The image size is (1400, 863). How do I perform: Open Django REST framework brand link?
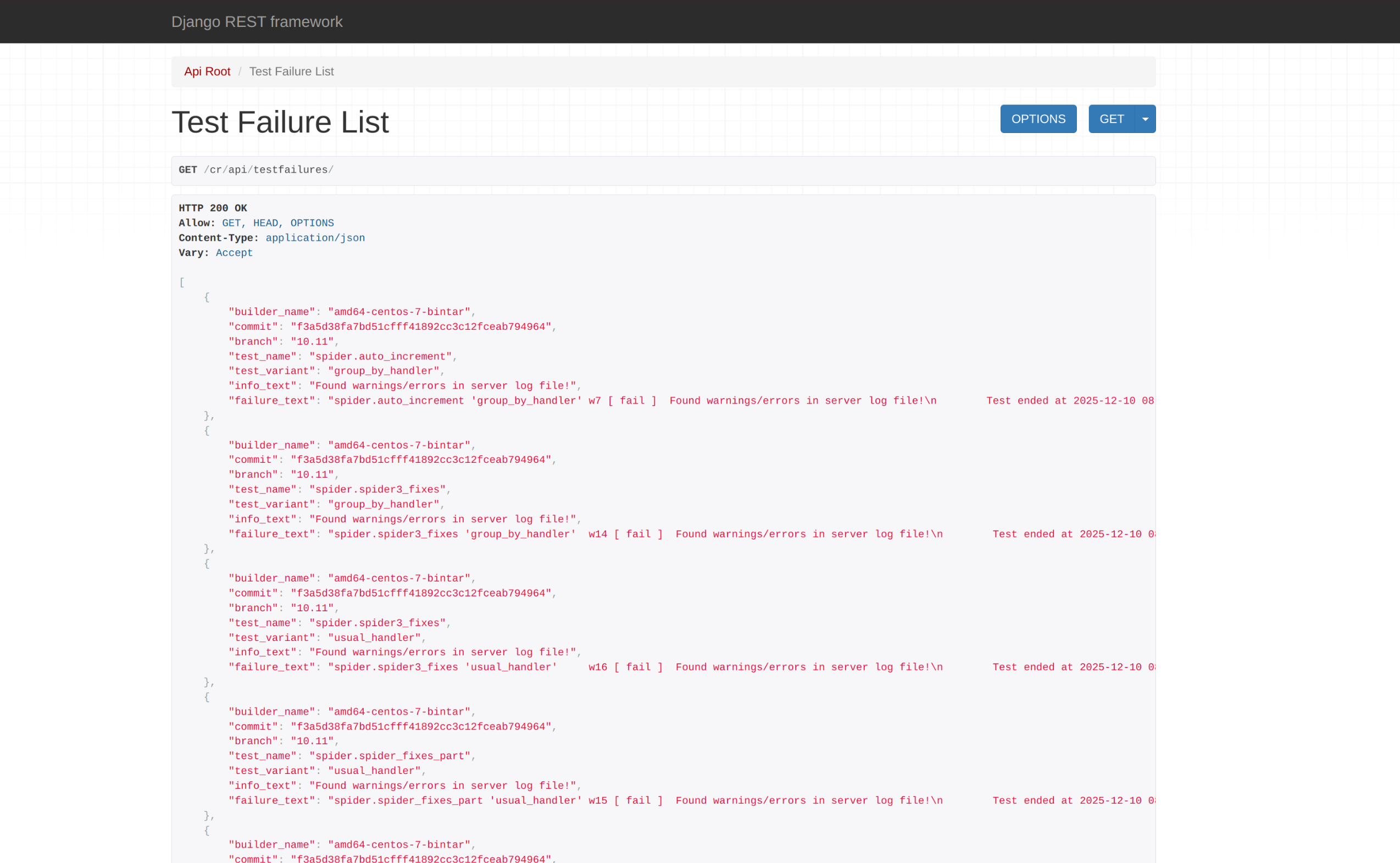tap(257, 21)
